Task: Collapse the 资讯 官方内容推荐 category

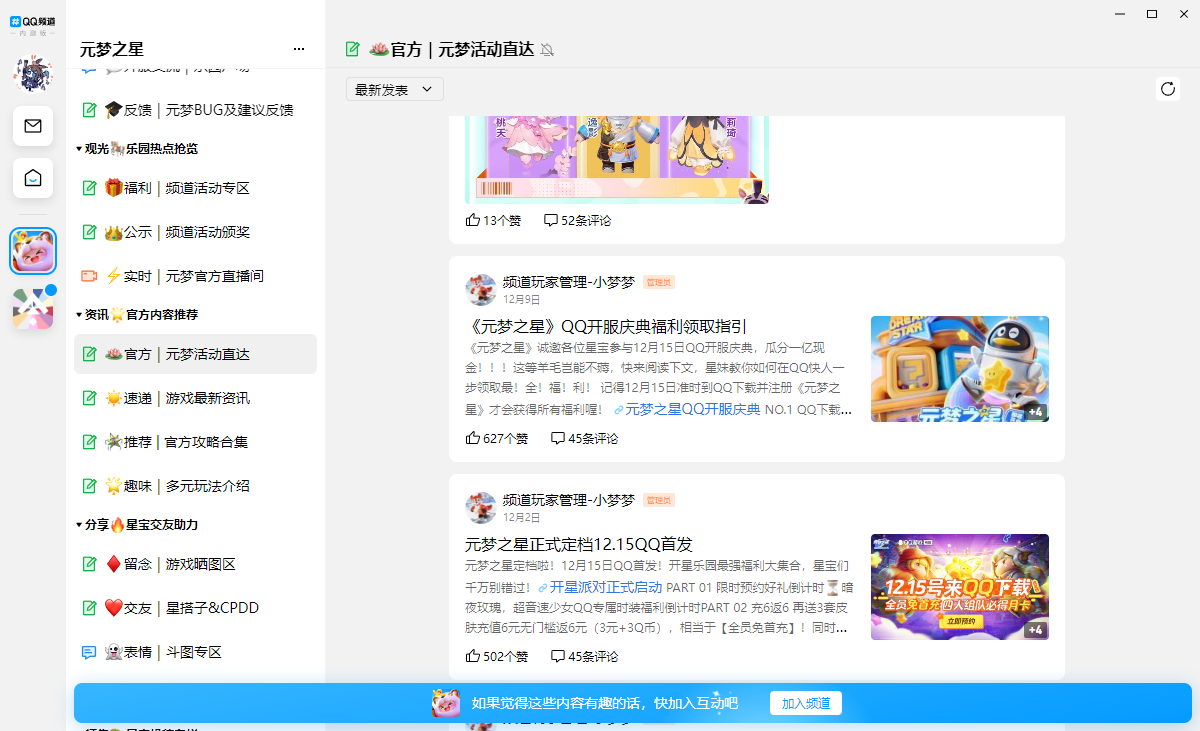Action: click(x=137, y=314)
